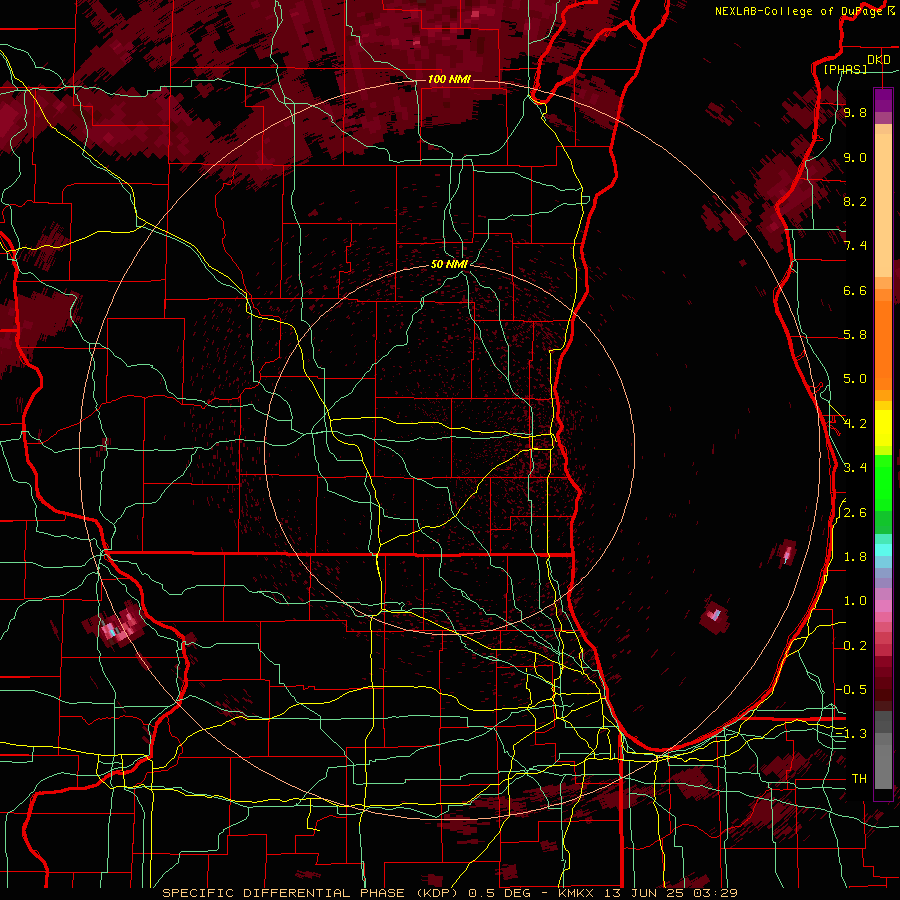Screen dimensions: 900x900
Task: Click the pink segment of the color bar
Action: point(883,606)
